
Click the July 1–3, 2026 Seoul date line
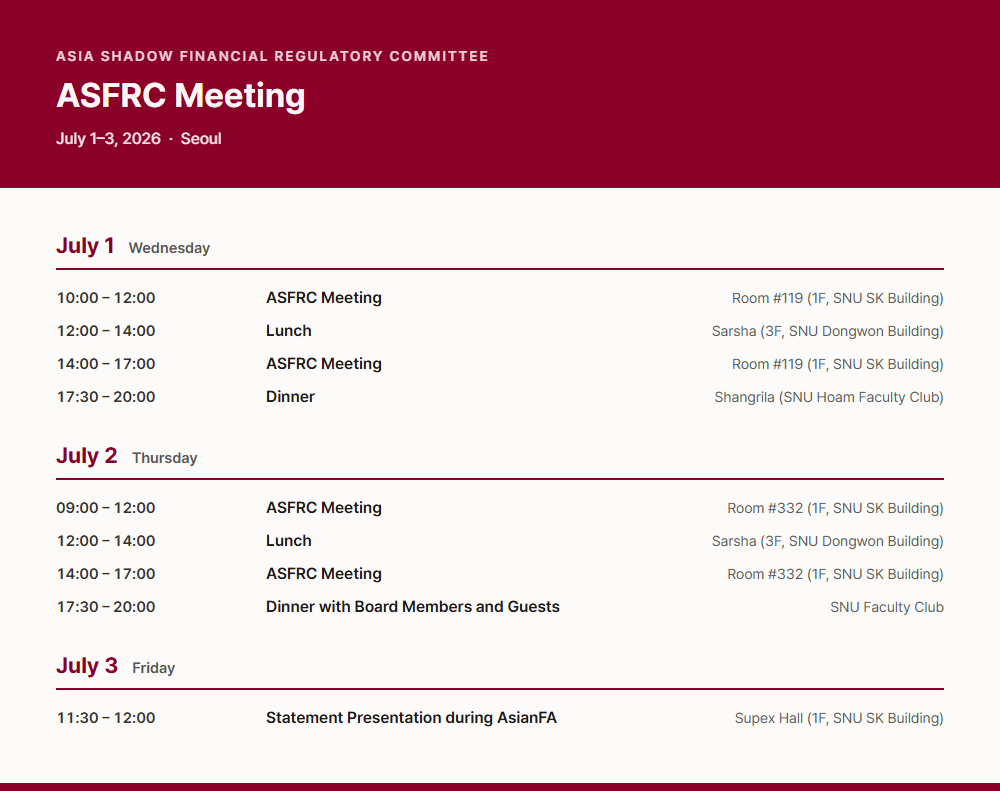[138, 138]
